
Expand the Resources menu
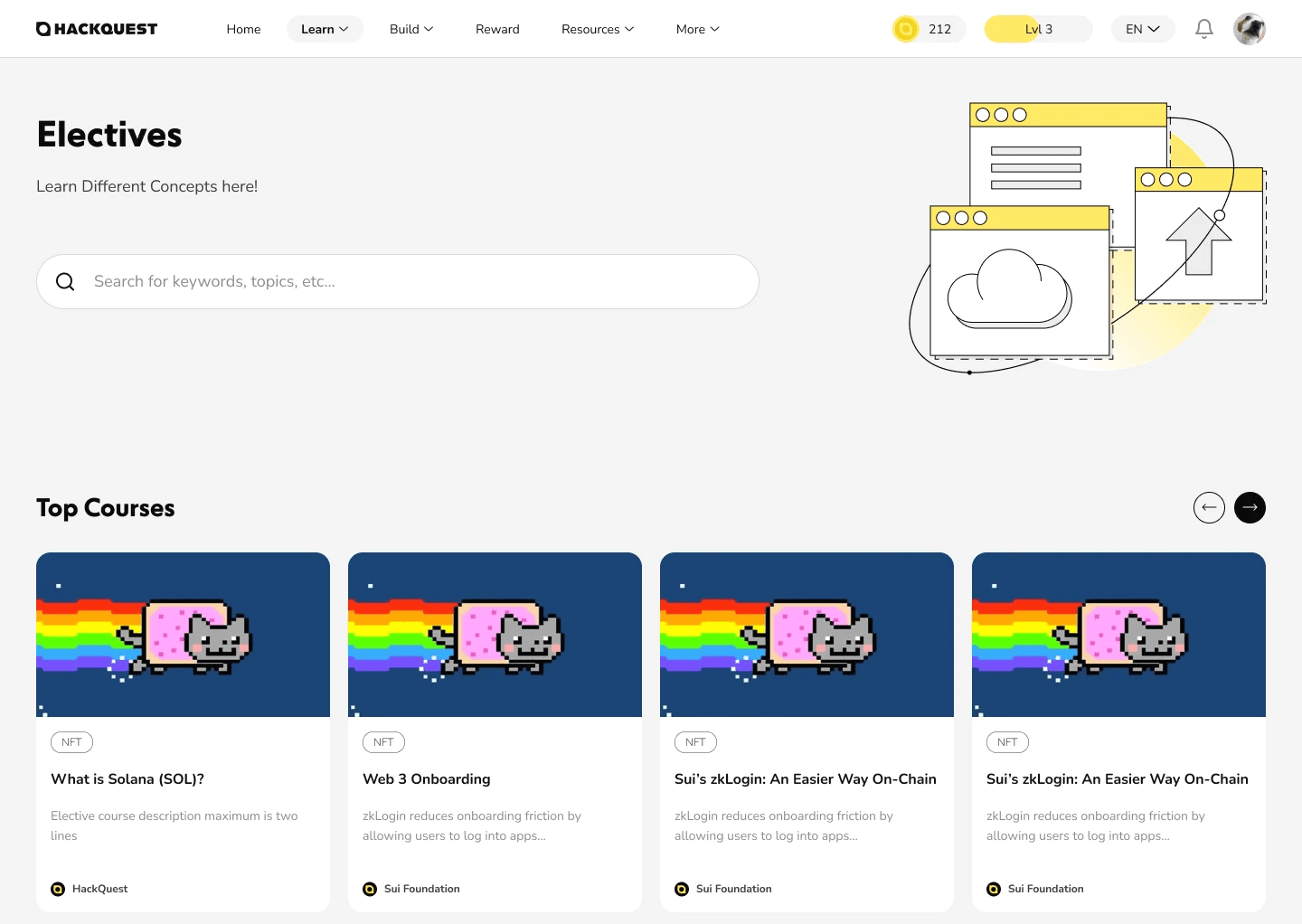pos(598,29)
